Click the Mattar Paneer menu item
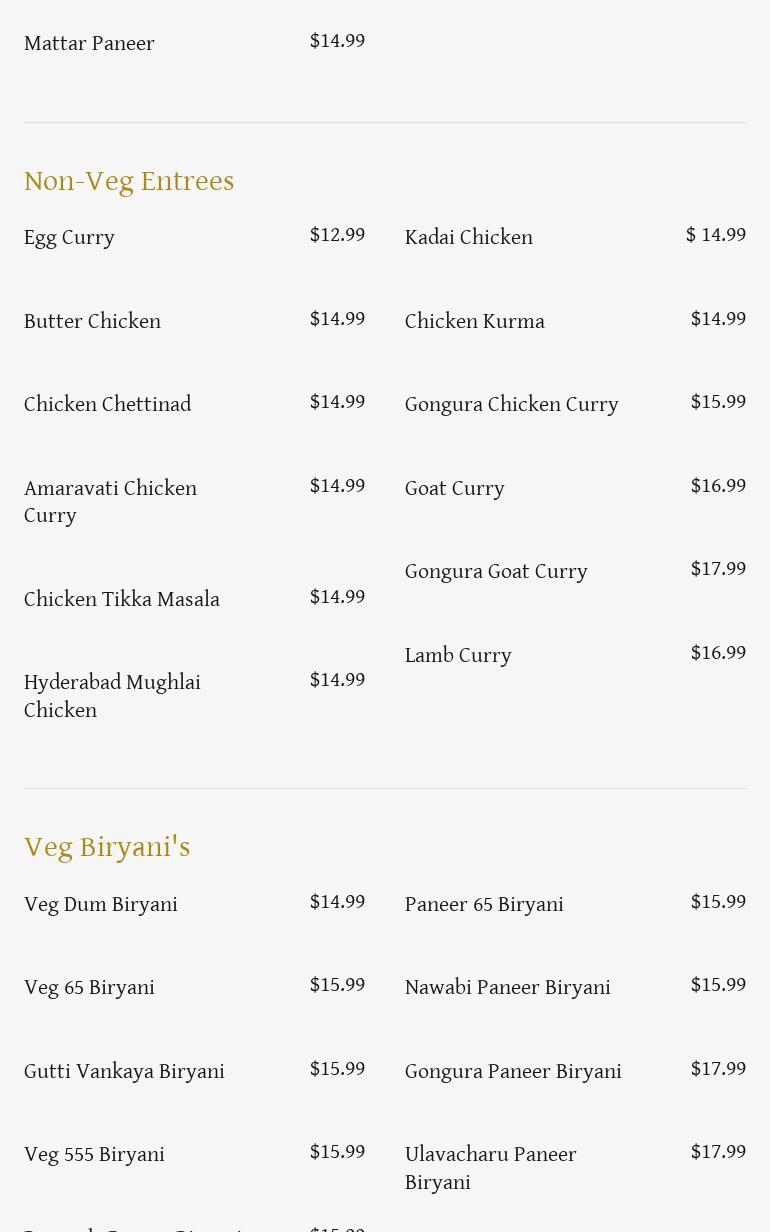The width and height of the screenshot is (770, 1232). (x=89, y=44)
